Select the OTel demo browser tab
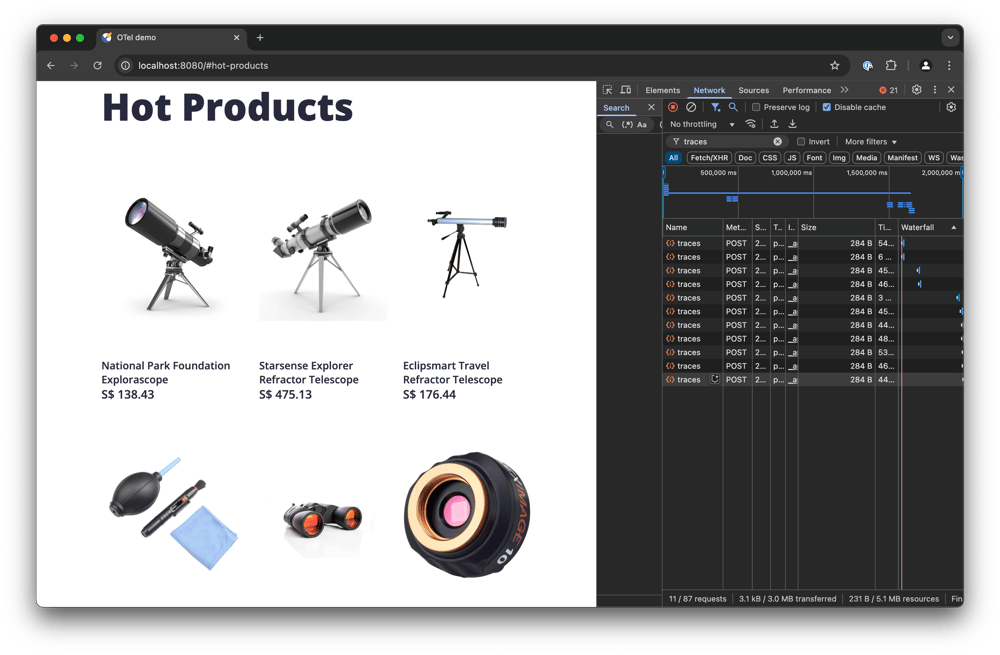This screenshot has height=655, width=1000. (170, 38)
